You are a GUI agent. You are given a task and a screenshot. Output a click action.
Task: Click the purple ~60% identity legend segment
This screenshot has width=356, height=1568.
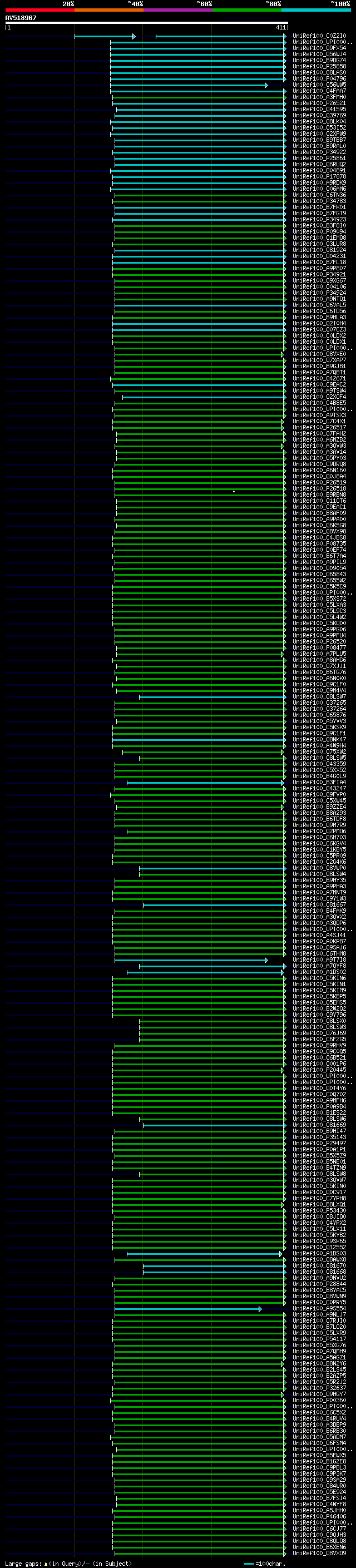tap(177, 10)
